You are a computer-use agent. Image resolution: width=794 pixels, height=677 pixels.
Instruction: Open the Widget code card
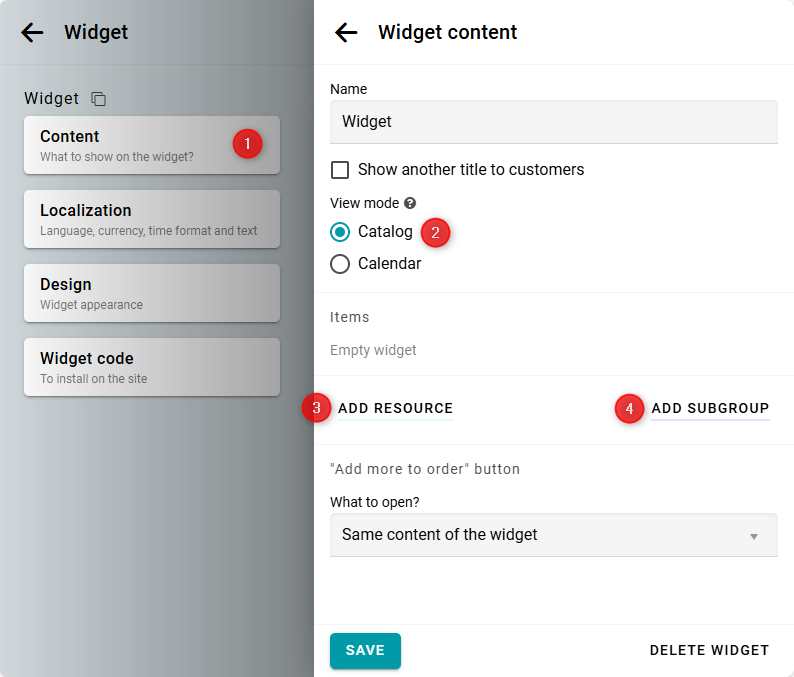pos(151,367)
